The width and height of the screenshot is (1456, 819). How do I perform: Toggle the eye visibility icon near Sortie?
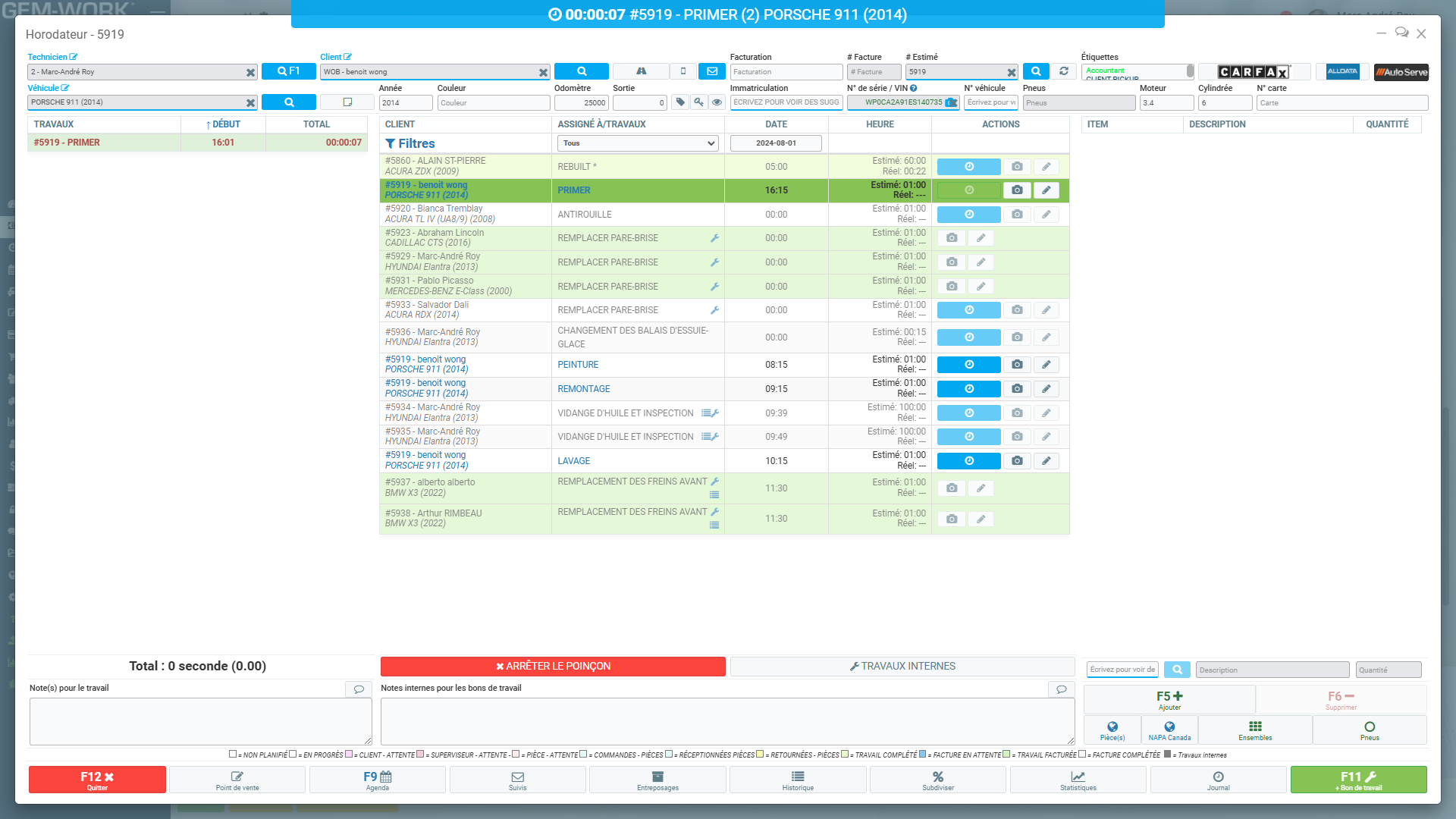717,102
